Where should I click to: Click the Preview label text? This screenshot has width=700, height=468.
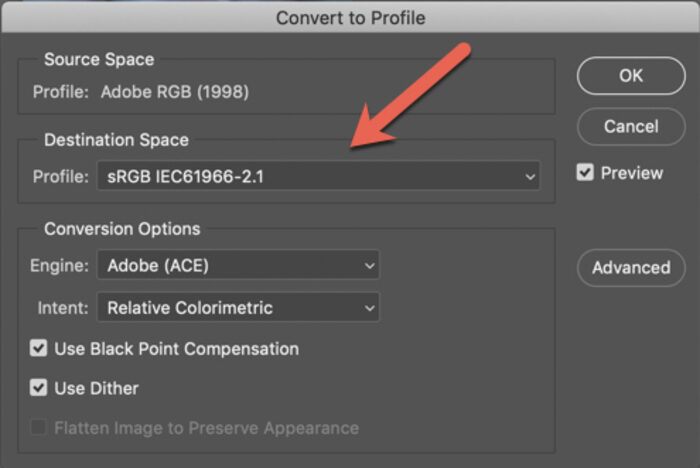pos(632,173)
